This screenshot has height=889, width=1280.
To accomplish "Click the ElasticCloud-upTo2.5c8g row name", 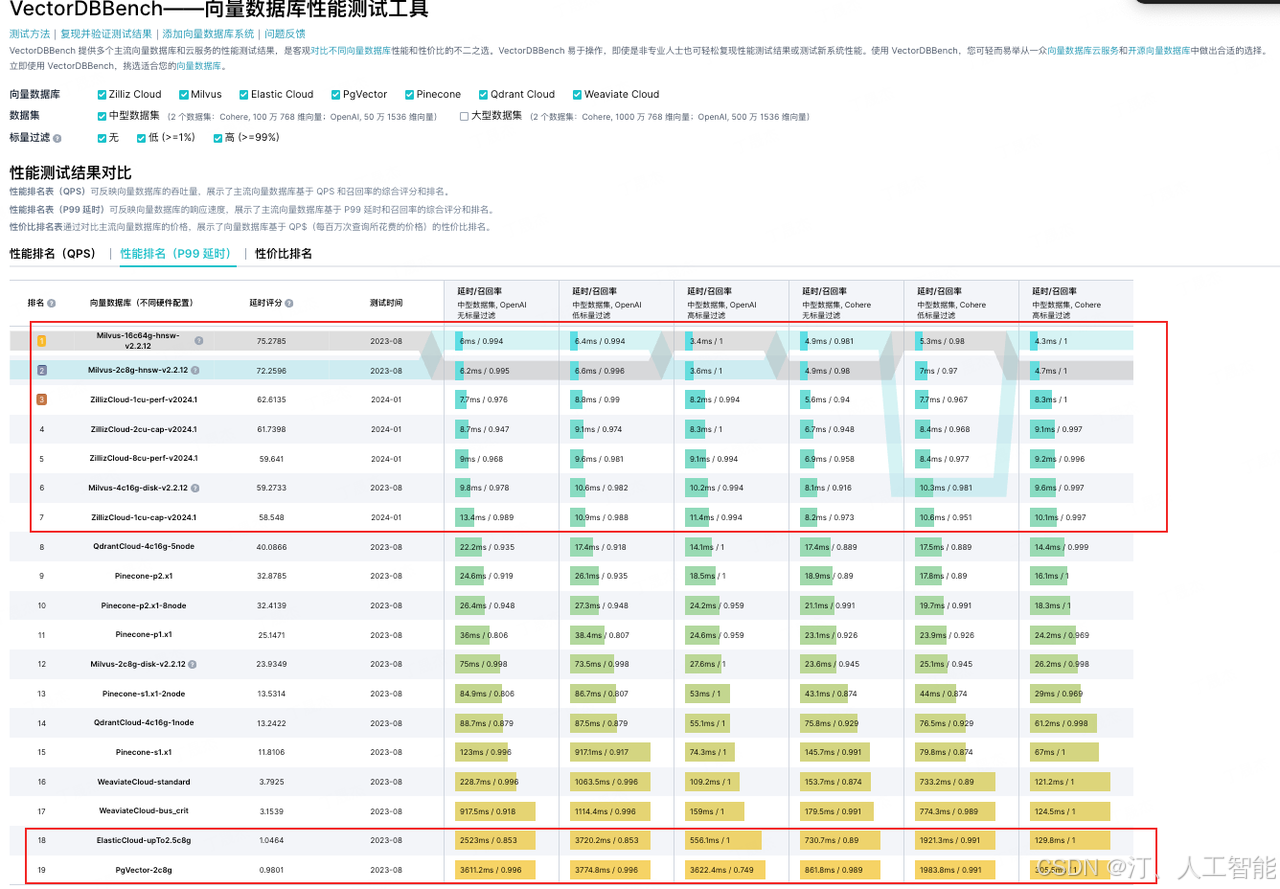I will [x=143, y=841].
